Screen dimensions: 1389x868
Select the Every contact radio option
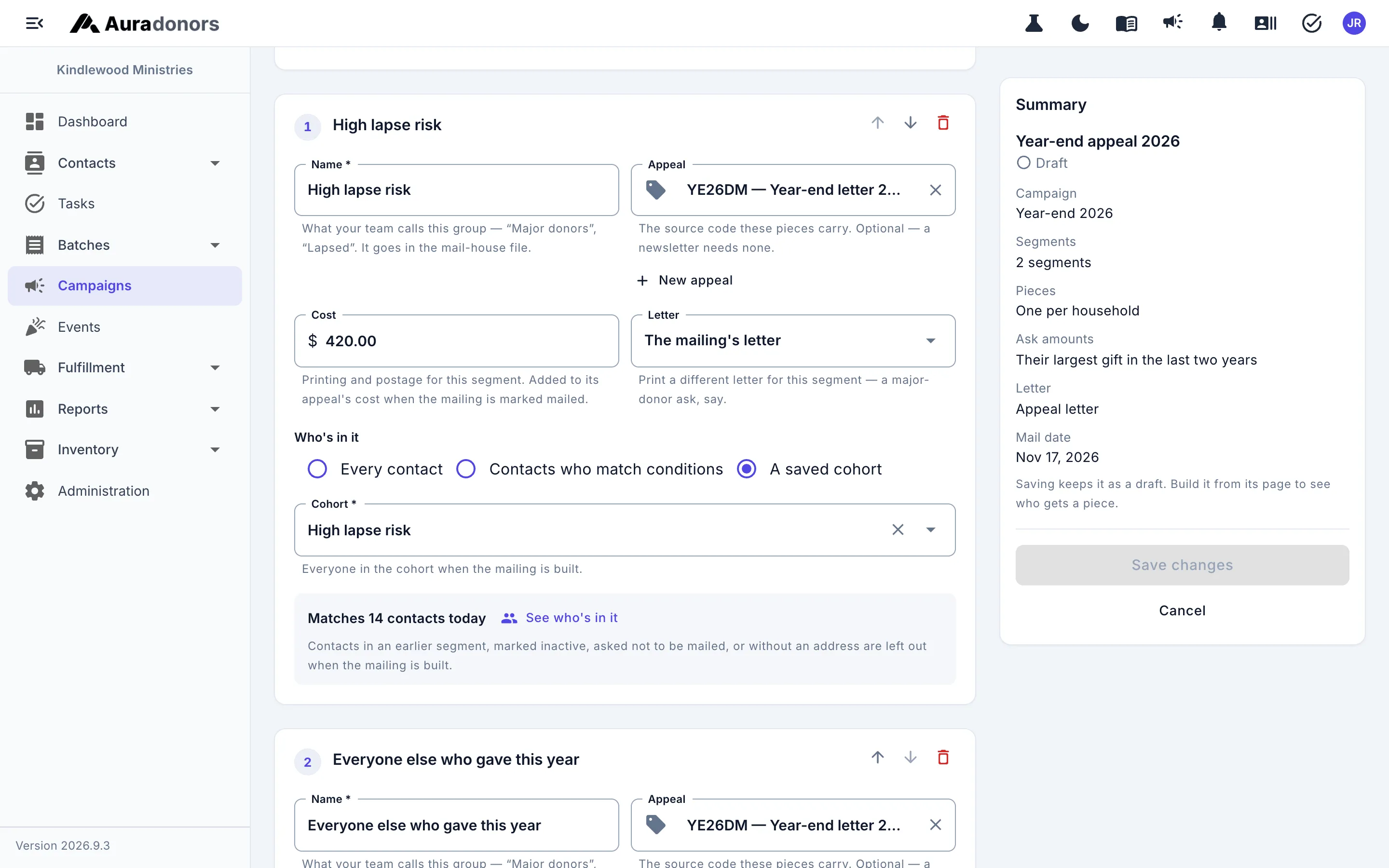pyautogui.click(x=317, y=469)
